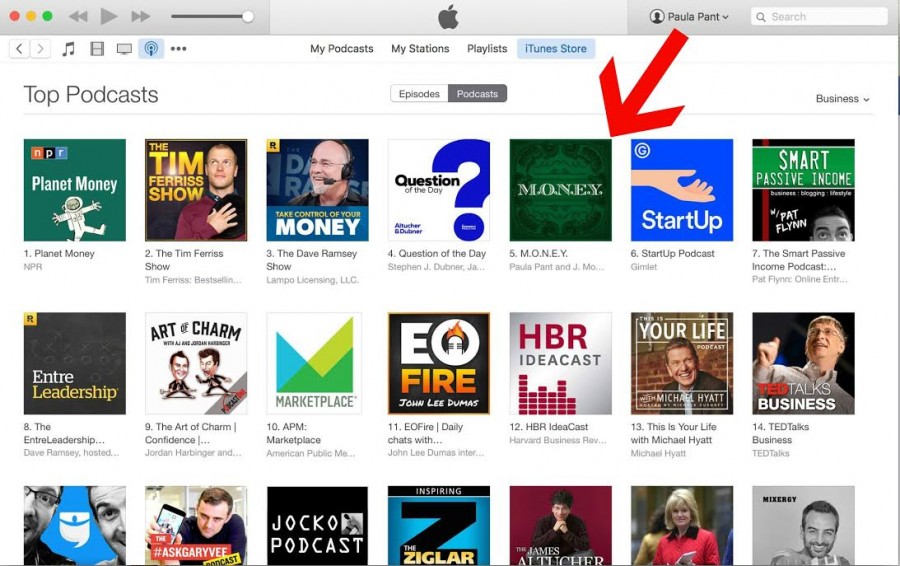Open the Planet Money podcast title link
Viewport: 900px width, 566px height.
tap(59, 253)
